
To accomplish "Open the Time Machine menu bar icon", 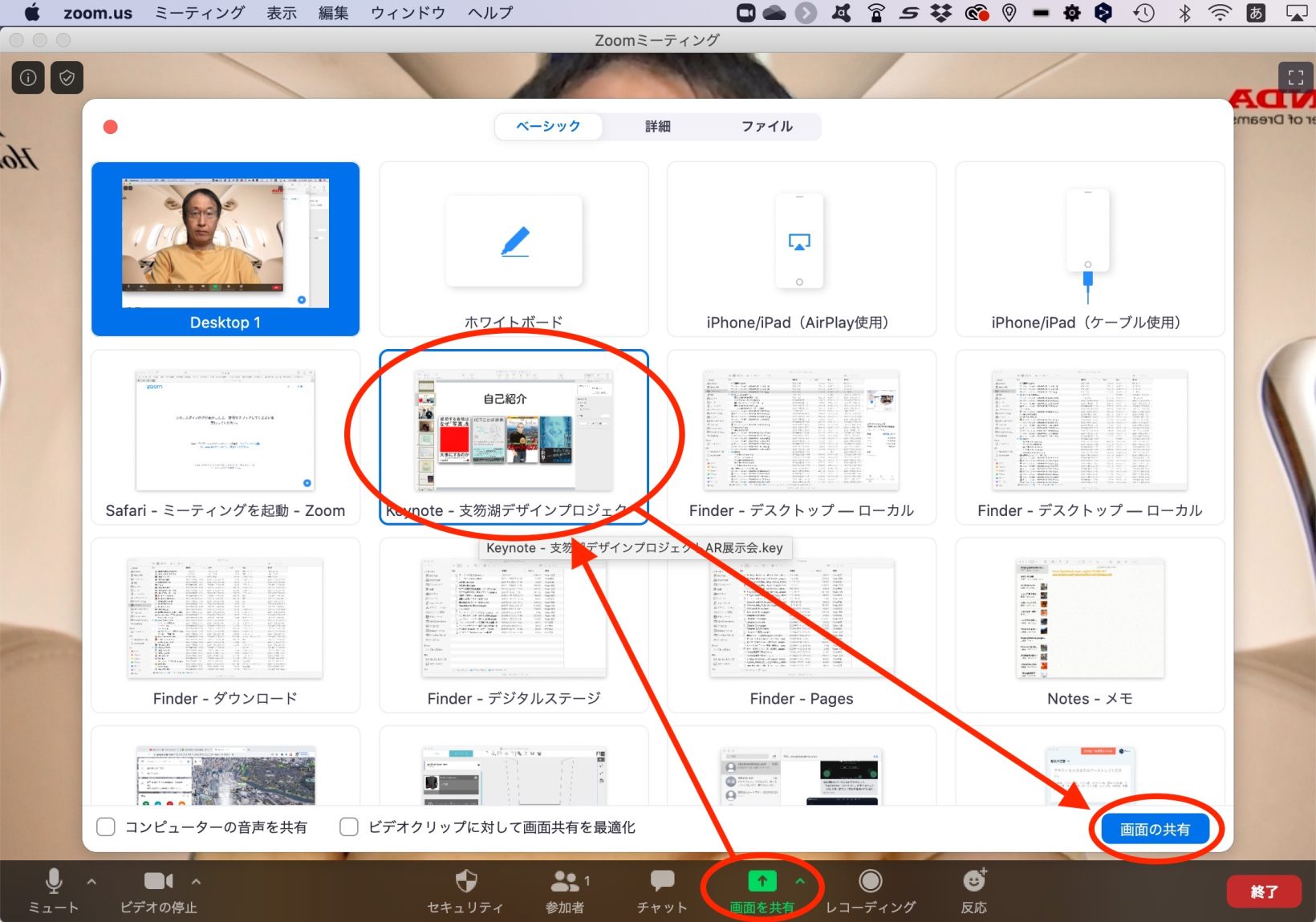I will [1143, 12].
